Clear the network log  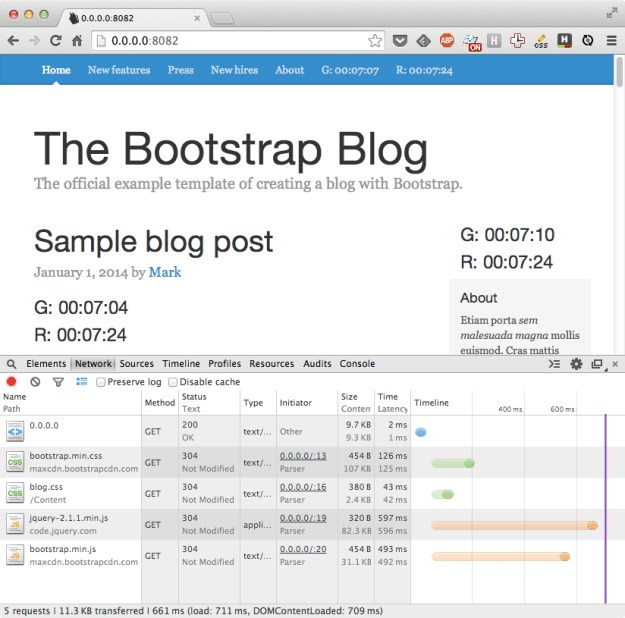click(x=35, y=382)
